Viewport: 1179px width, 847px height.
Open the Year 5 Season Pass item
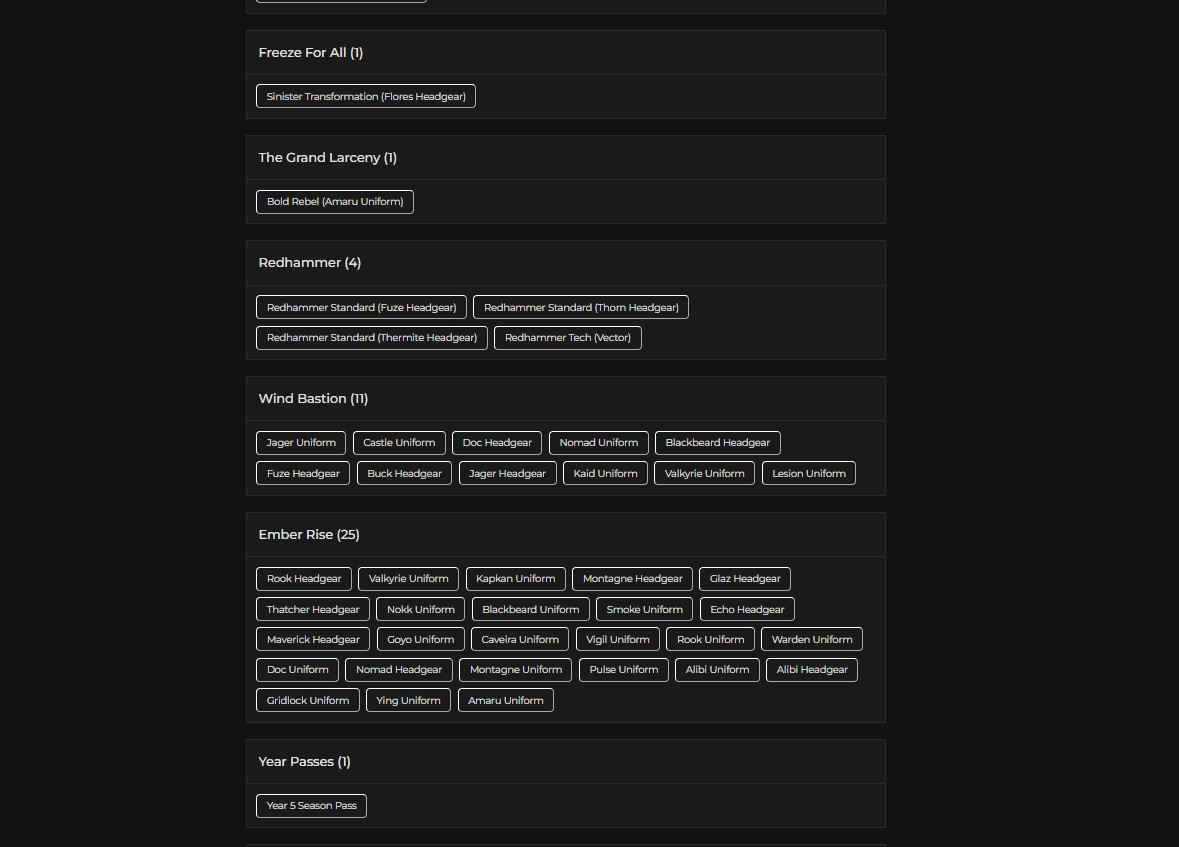click(311, 806)
